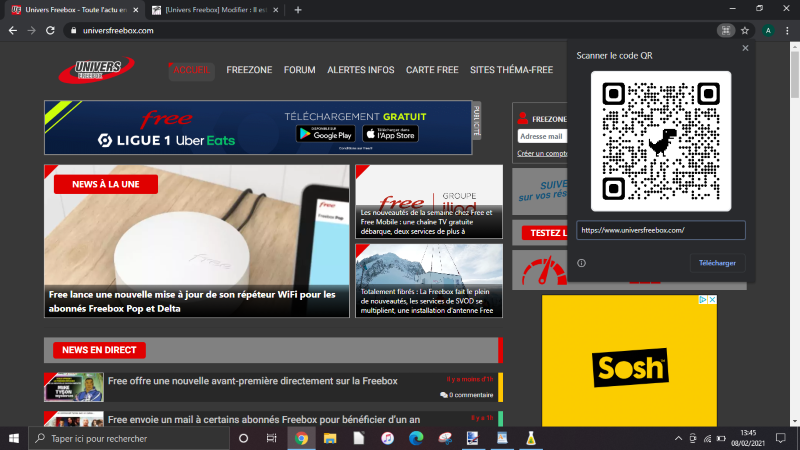This screenshot has height=450, width=800.
Task: Click Chrome icon in taskbar
Action: click(301, 438)
